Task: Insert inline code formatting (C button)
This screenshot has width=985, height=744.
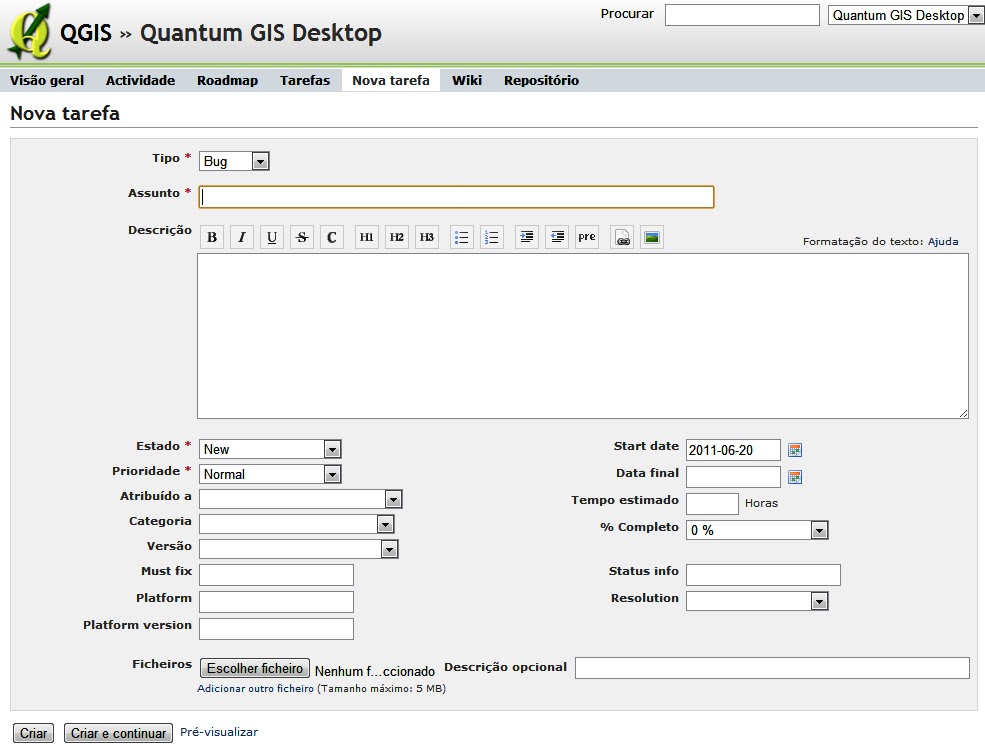Action: coord(332,238)
